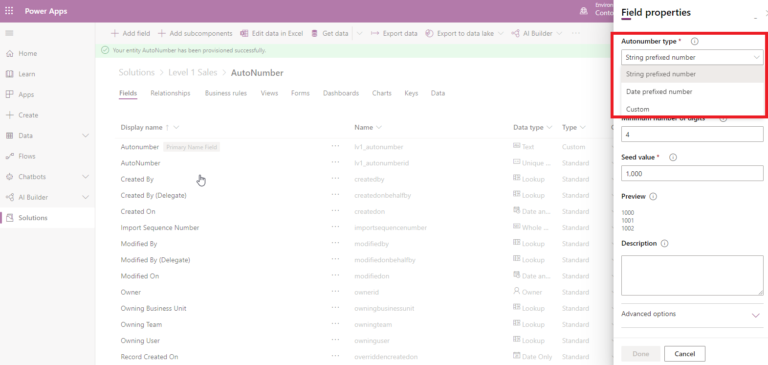Viewport: 768px width, 365px height.
Task: Switch to the Relationships tab
Action: click(170, 93)
